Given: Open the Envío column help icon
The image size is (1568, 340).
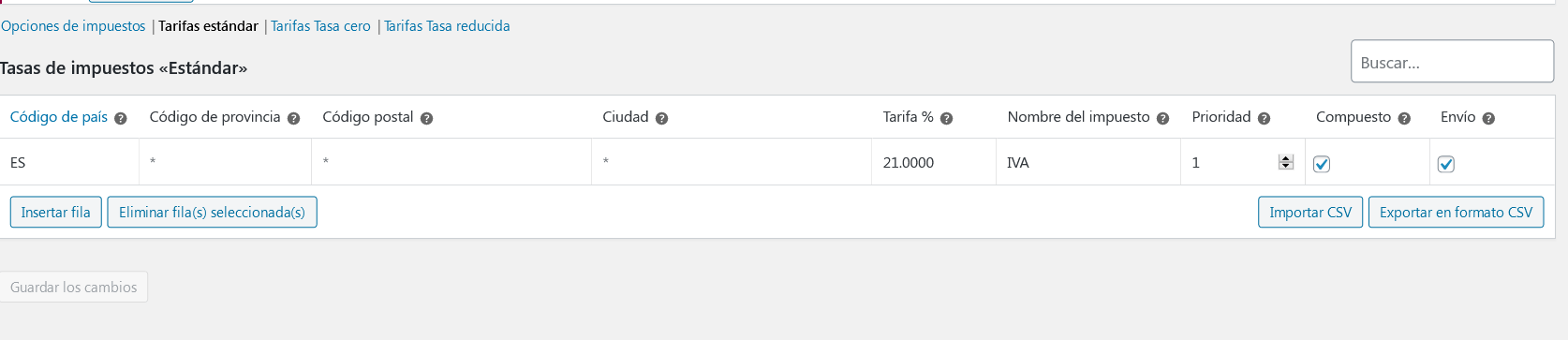Looking at the screenshot, I should pos(1488,118).
